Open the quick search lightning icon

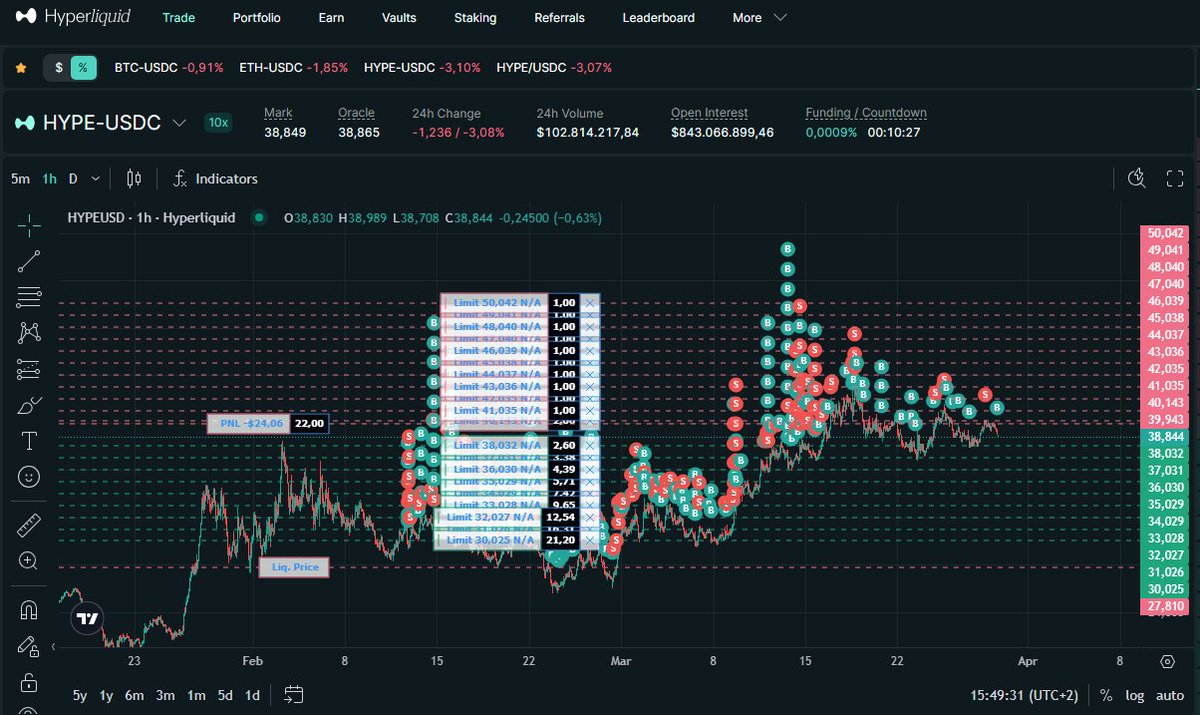coord(1136,179)
